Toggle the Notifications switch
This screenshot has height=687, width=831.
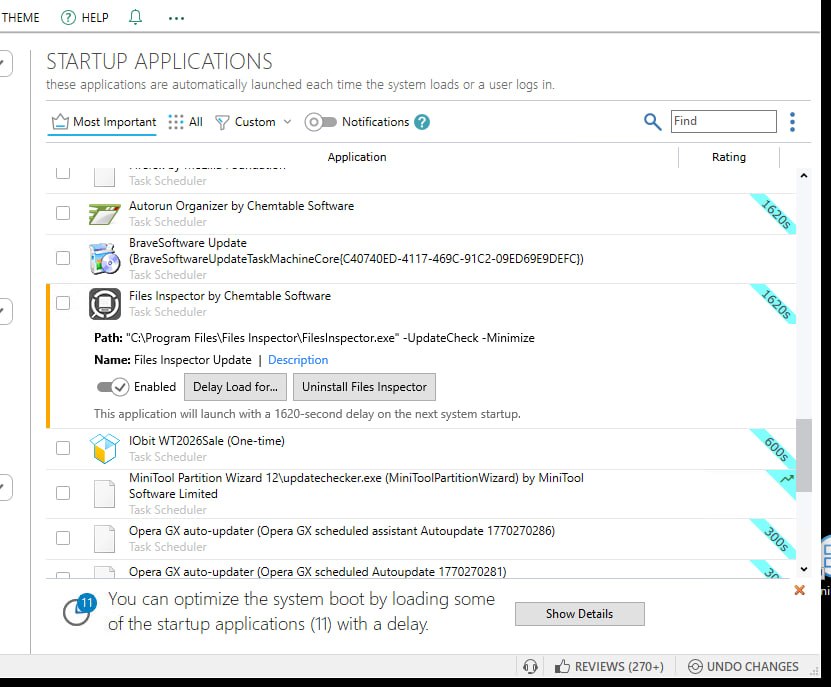point(320,122)
